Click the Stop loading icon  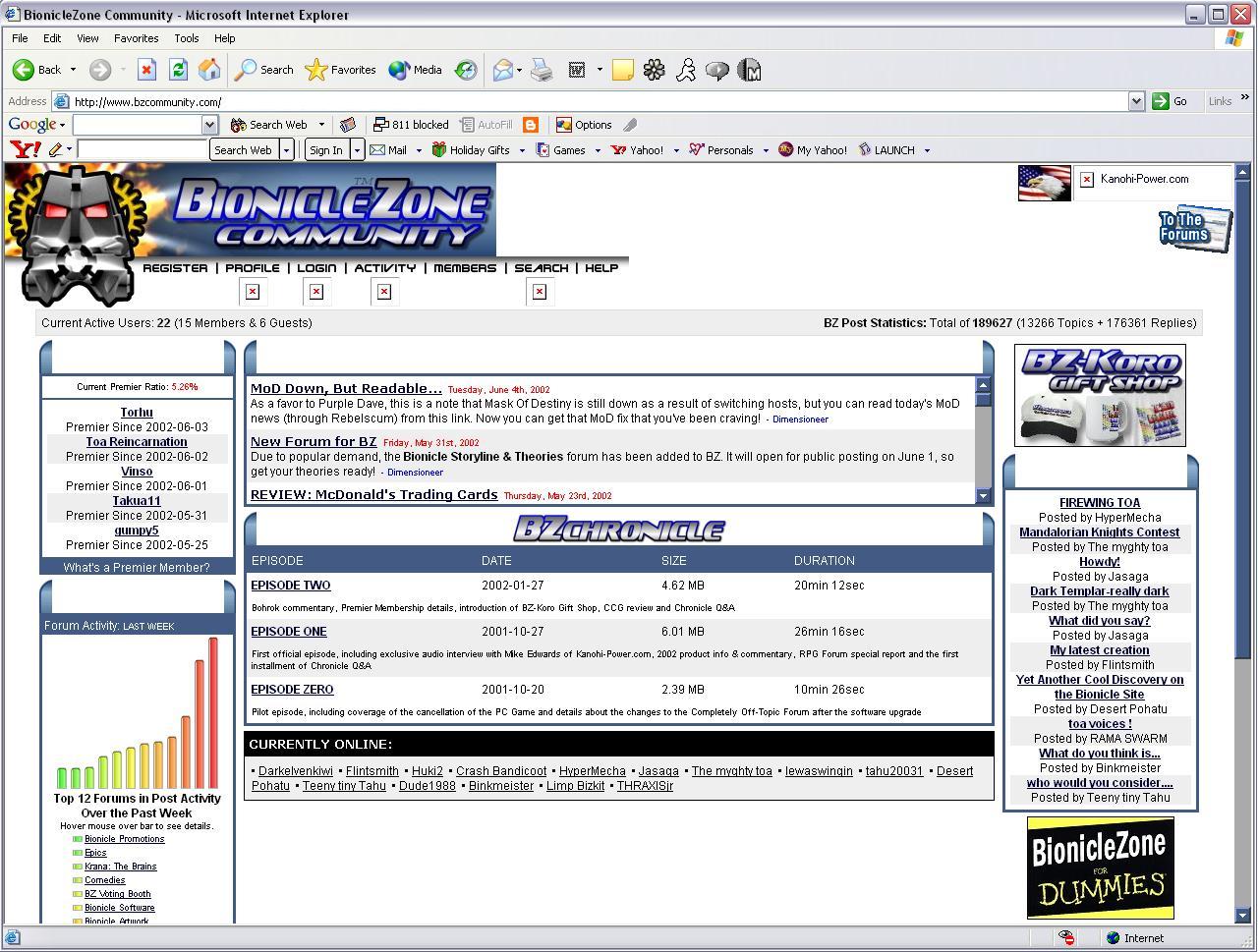[146, 70]
